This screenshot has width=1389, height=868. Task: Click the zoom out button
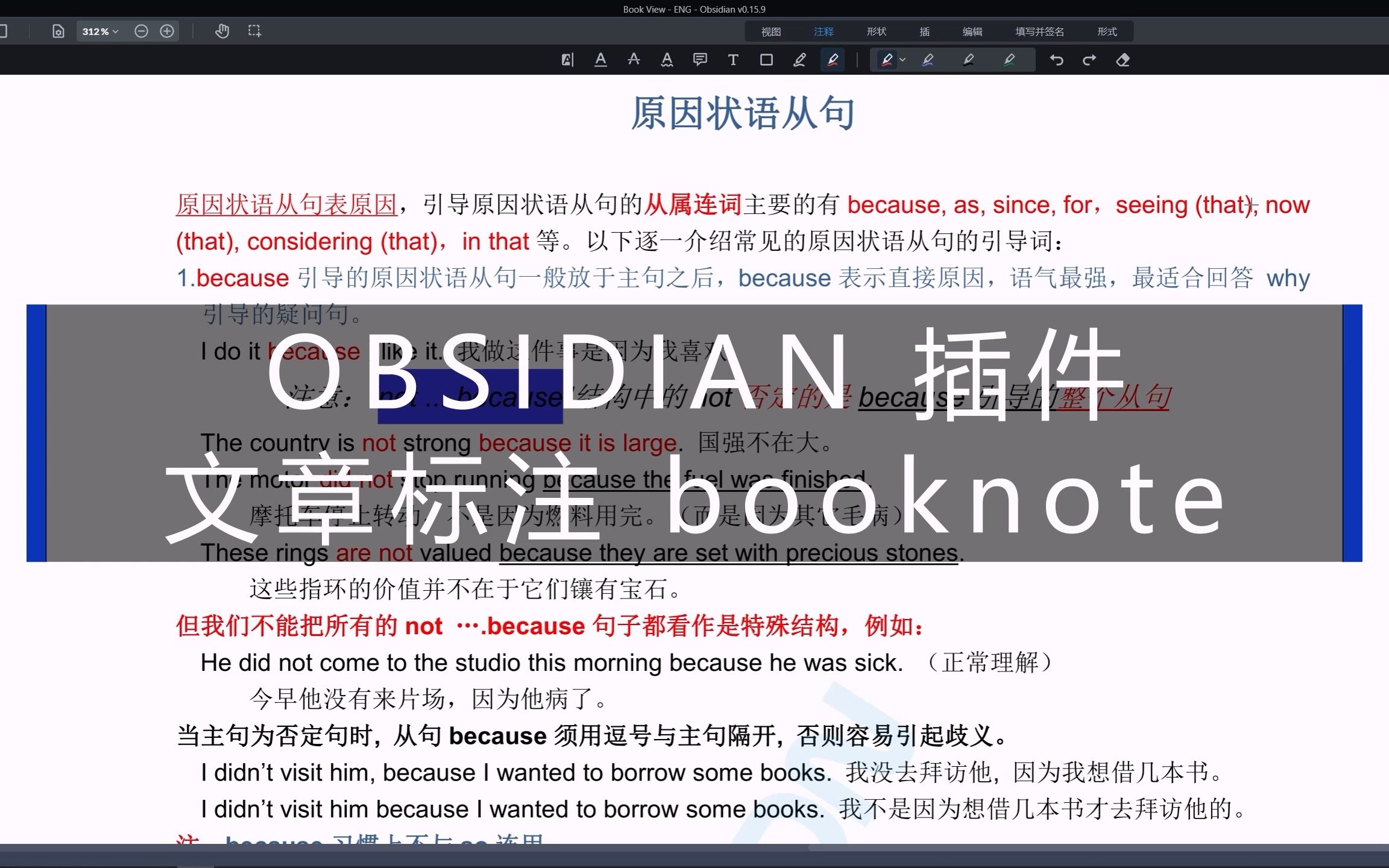click(x=139, y=31)
